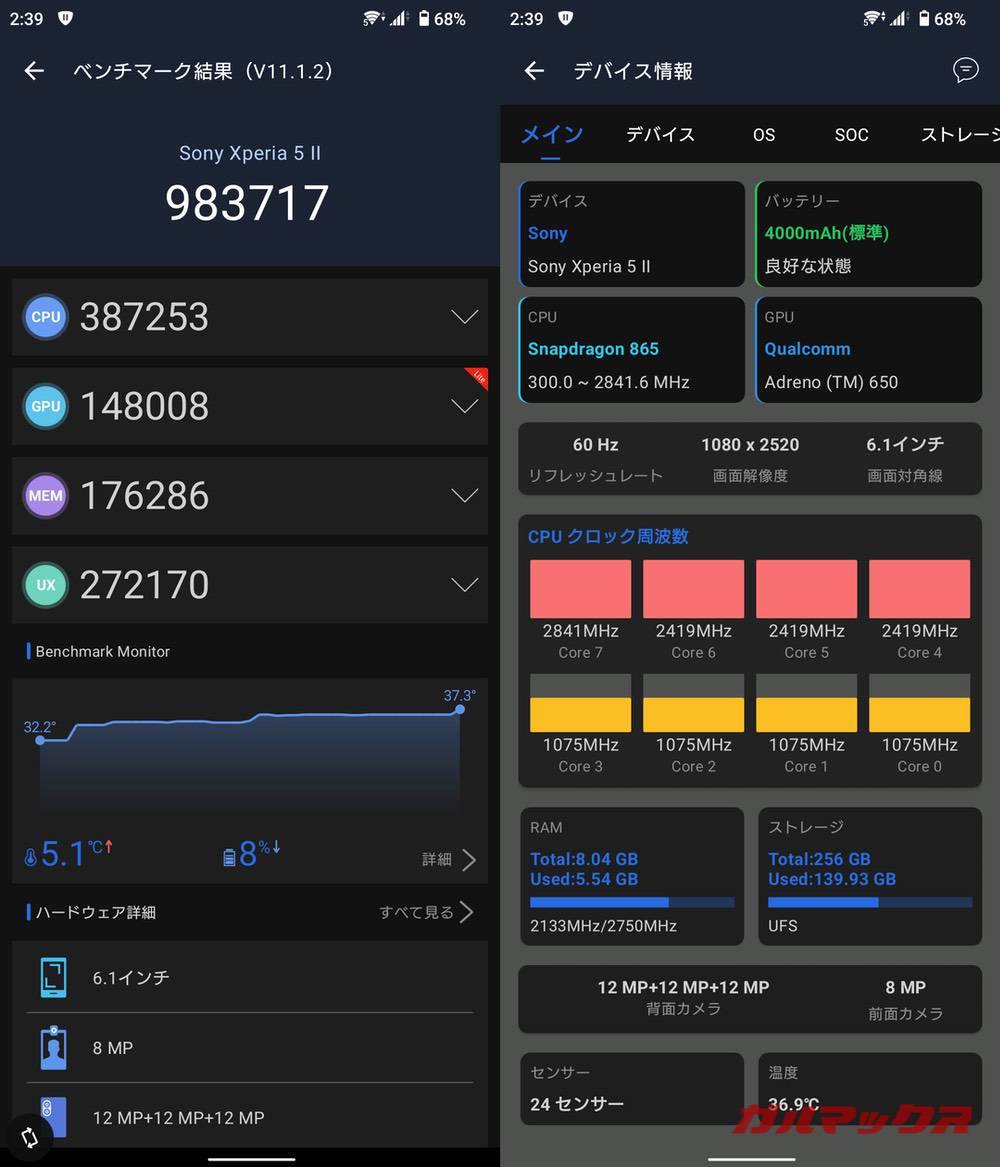
Task: Tap the ストレージ usage progress bar
Action: click(x=870, y=902)
